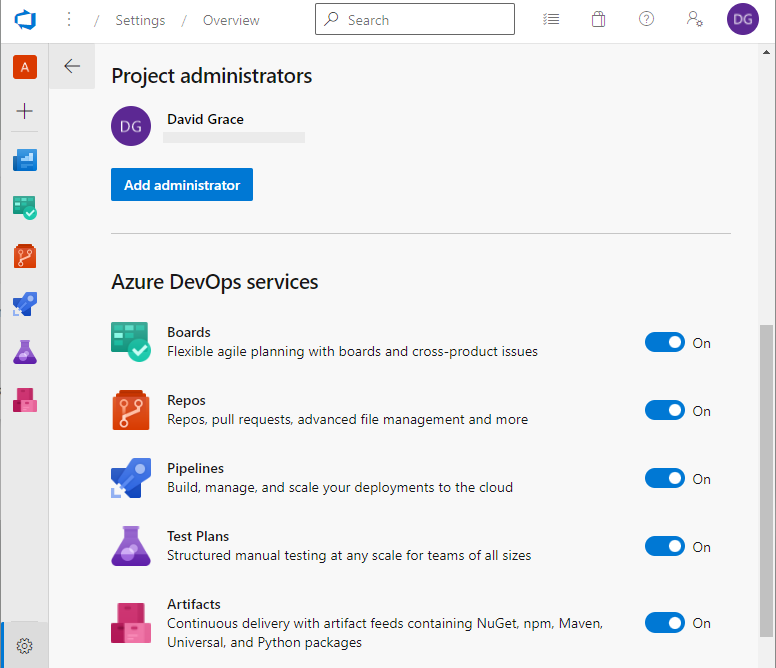Disable the Pipelines service toggle

[x=665, y=478]
